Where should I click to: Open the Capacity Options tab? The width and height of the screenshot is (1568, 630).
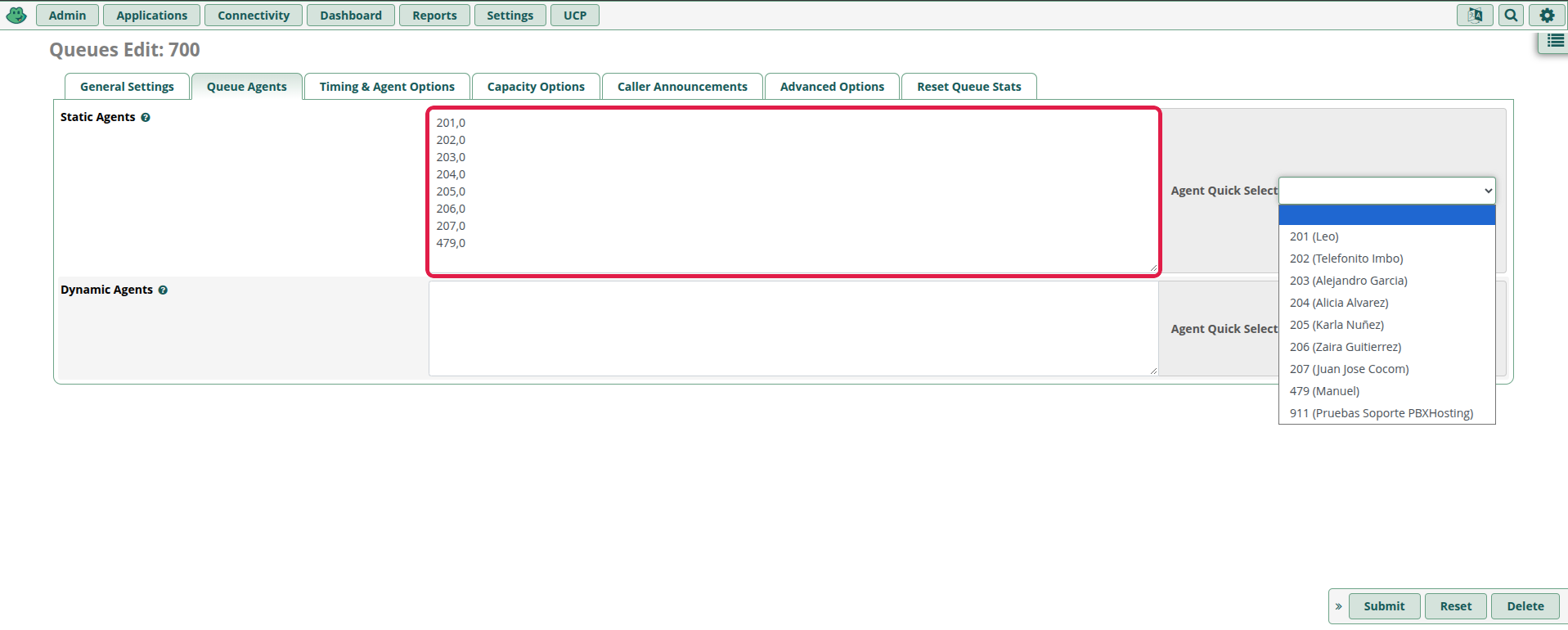[x=536, y=87]
